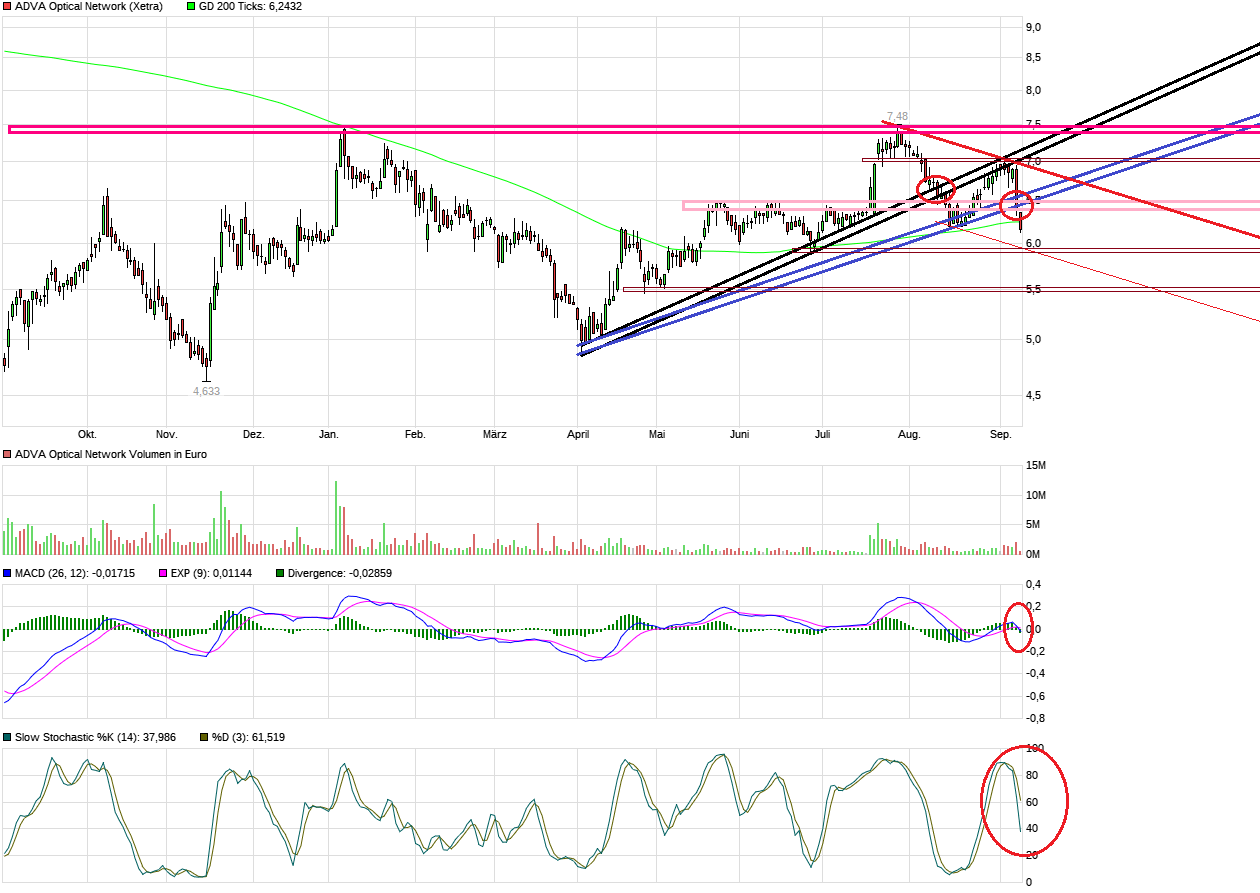Screen dimensions: 1260x893
Task: Click the '8,5' price axis value
Action: pos(1034,57)
